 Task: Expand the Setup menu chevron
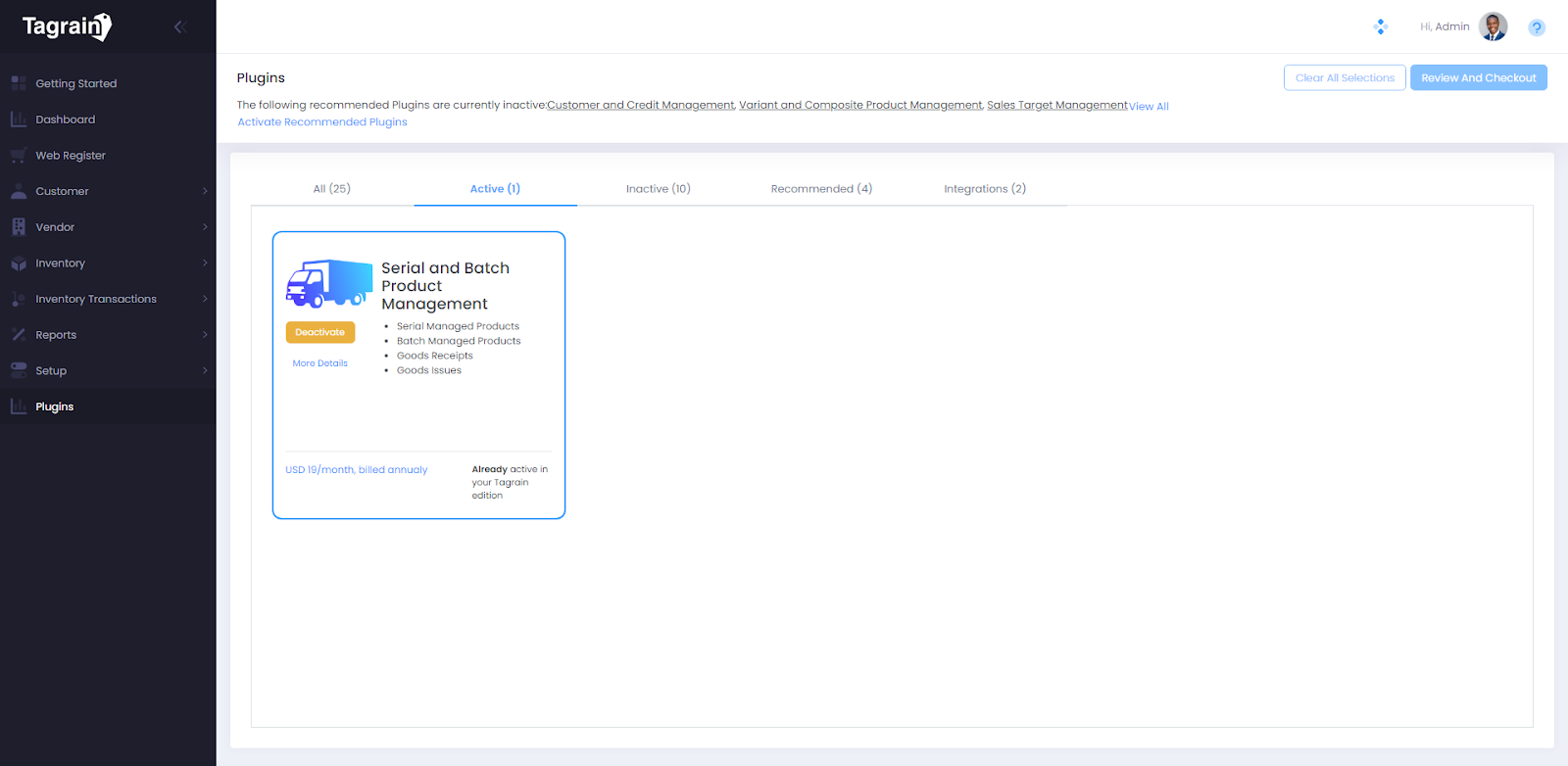click(205, 370)
